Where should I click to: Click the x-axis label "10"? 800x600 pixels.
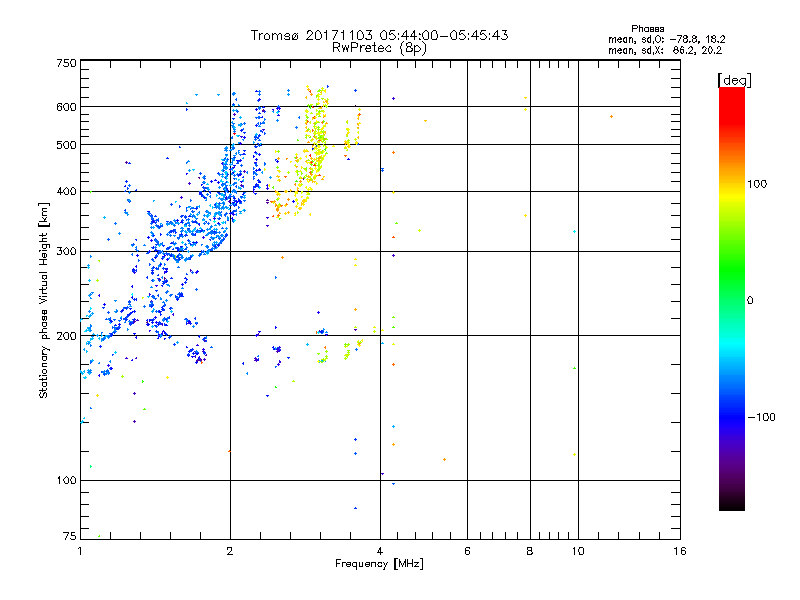578,551
